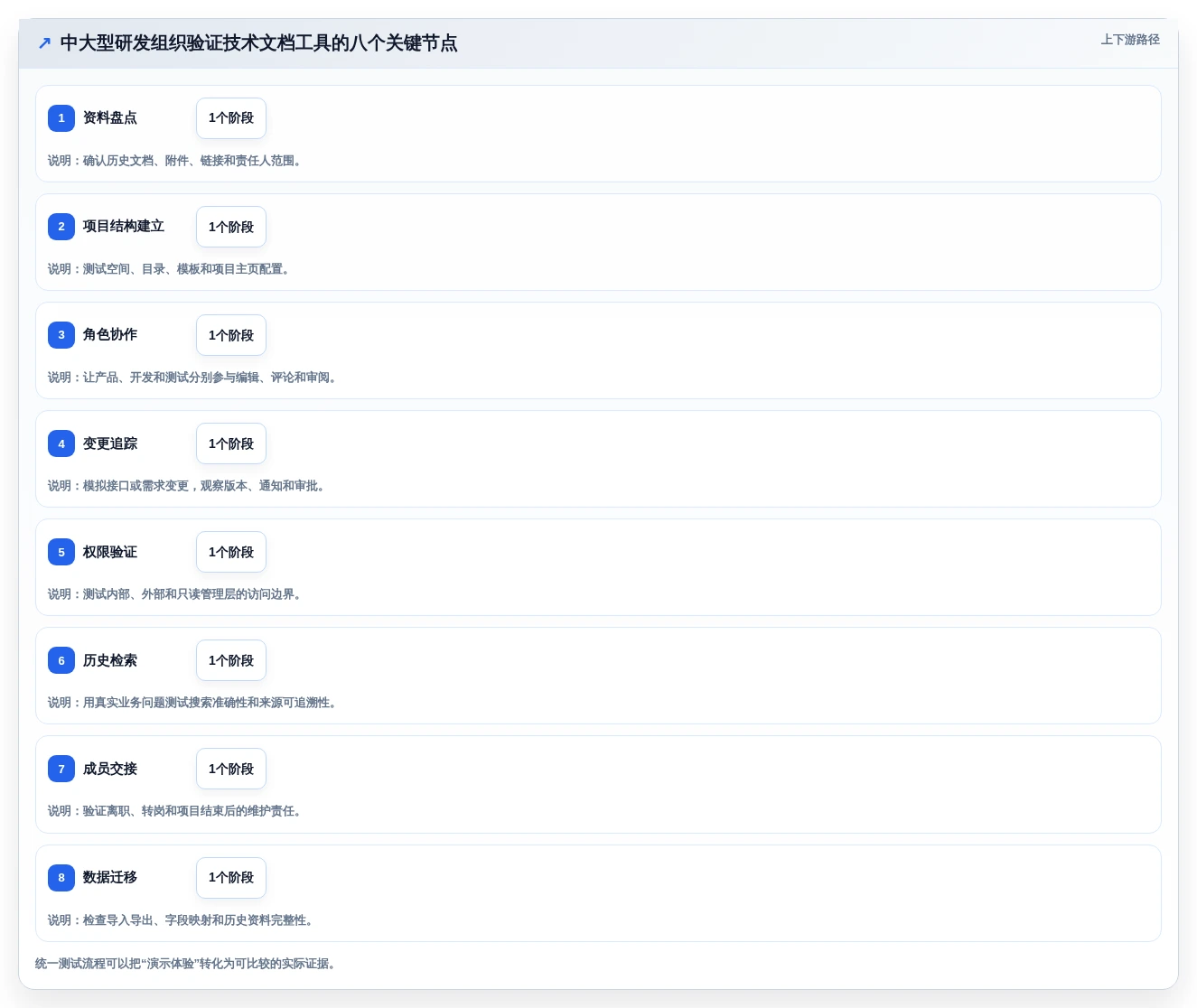1197x1008 pixels.
Task: Select the 资料盘点 step title
Action: coord(110,118)
